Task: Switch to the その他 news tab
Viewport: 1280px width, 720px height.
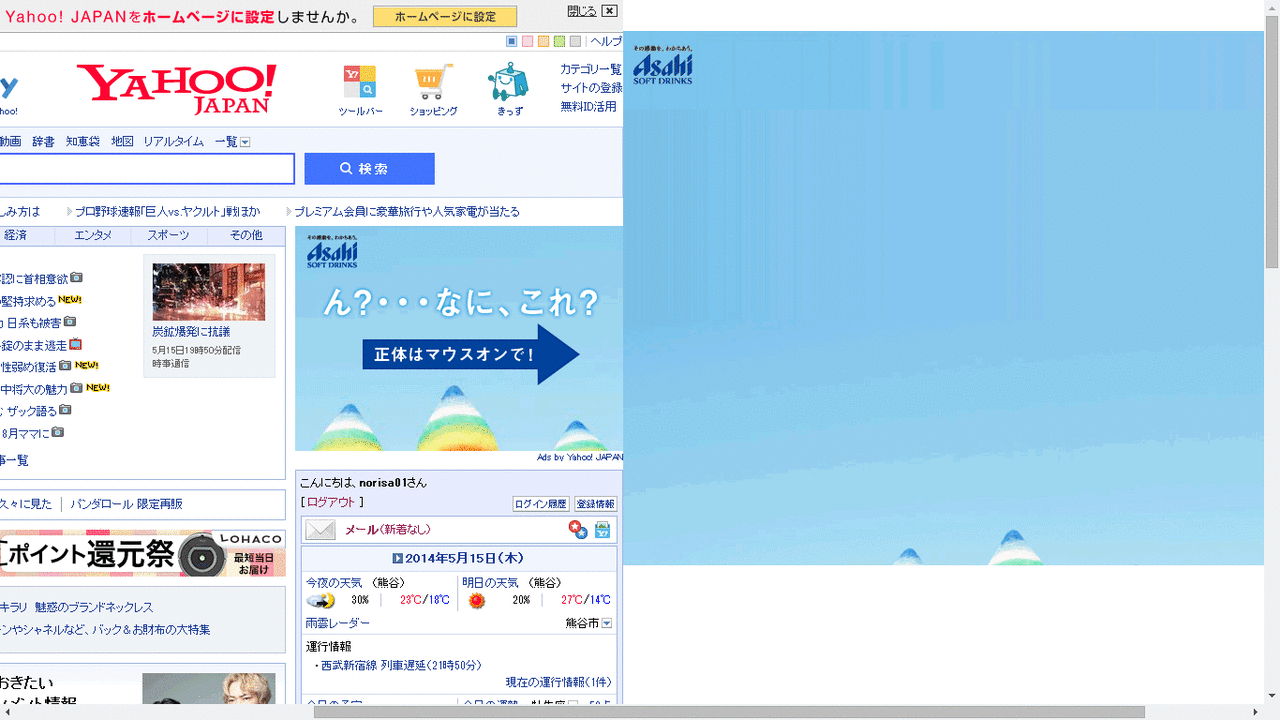Action: 246,236
